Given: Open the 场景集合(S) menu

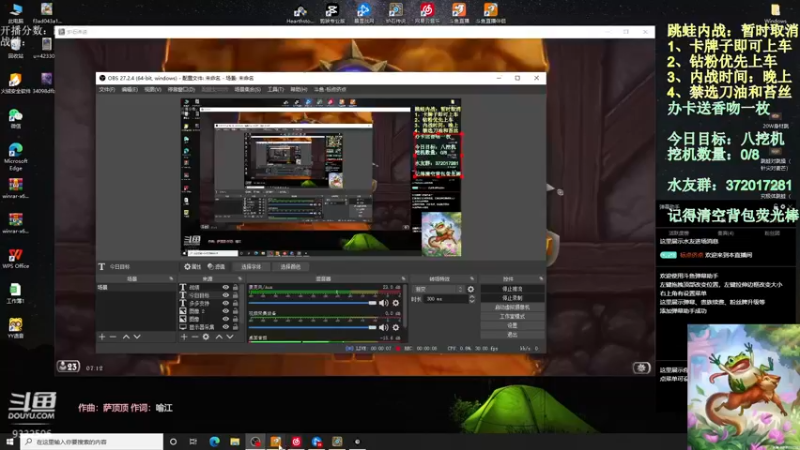Looking at the screenshot, I should [247, 90].
